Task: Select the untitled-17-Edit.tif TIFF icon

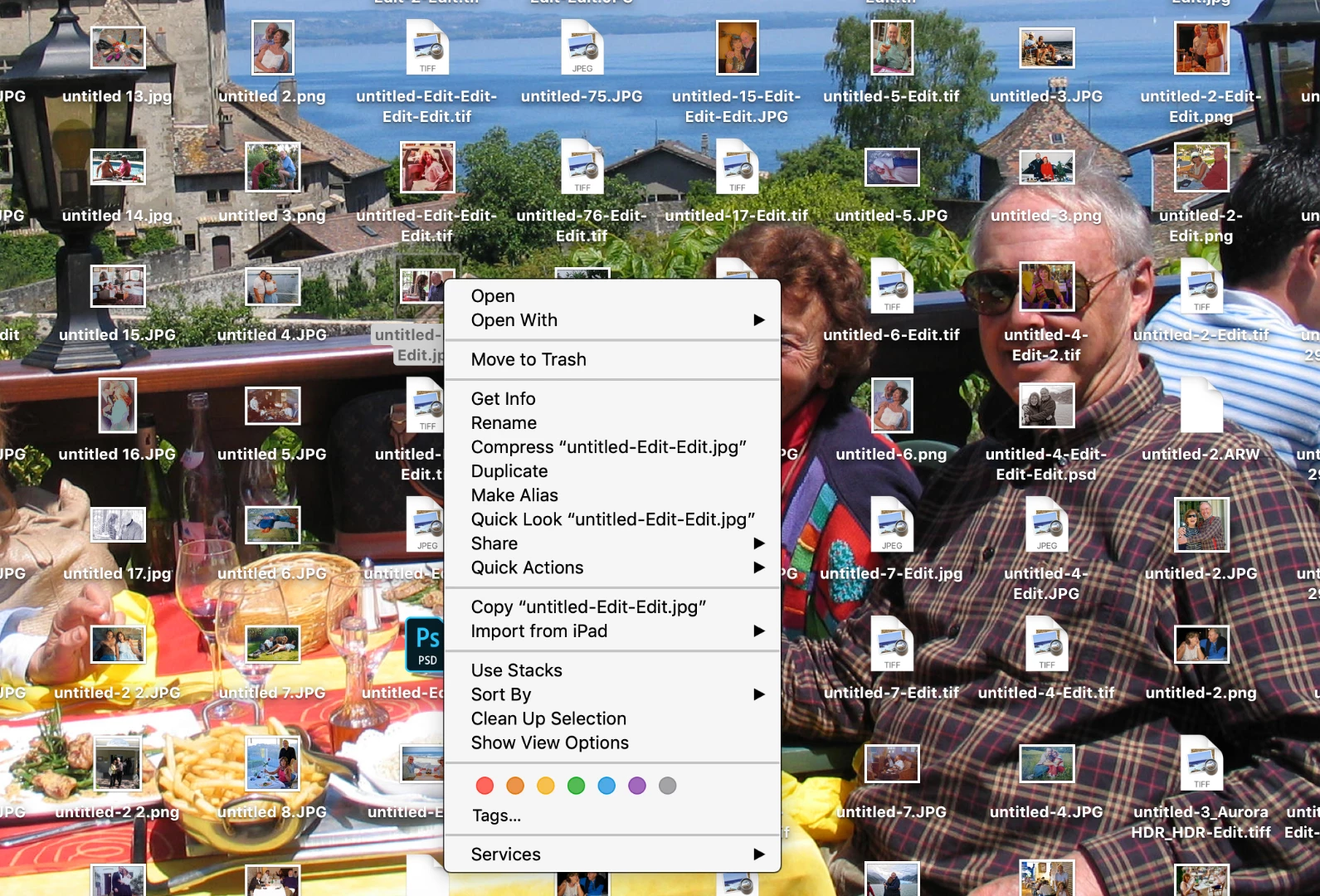Action: coord(737,167)
